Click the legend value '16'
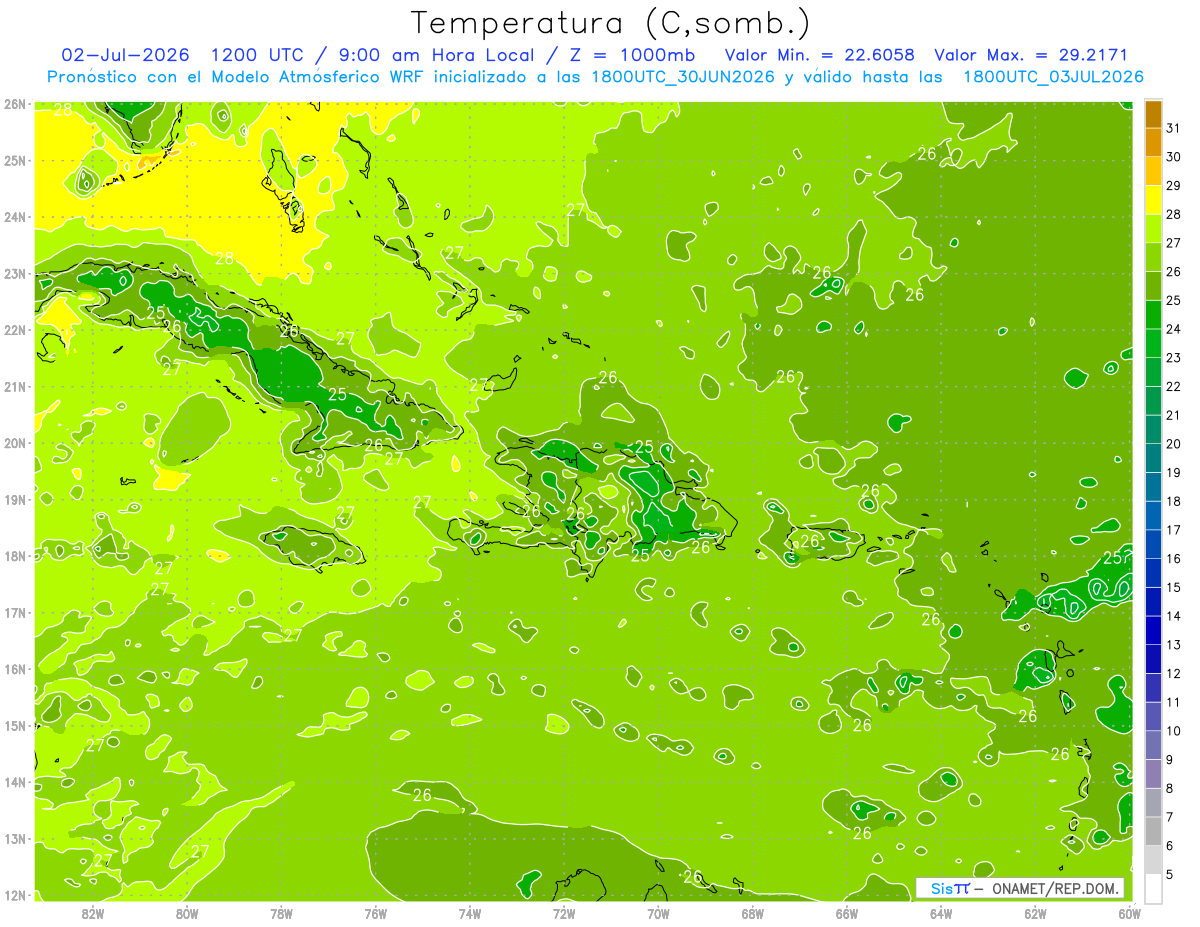 (x=1173, y=558)
